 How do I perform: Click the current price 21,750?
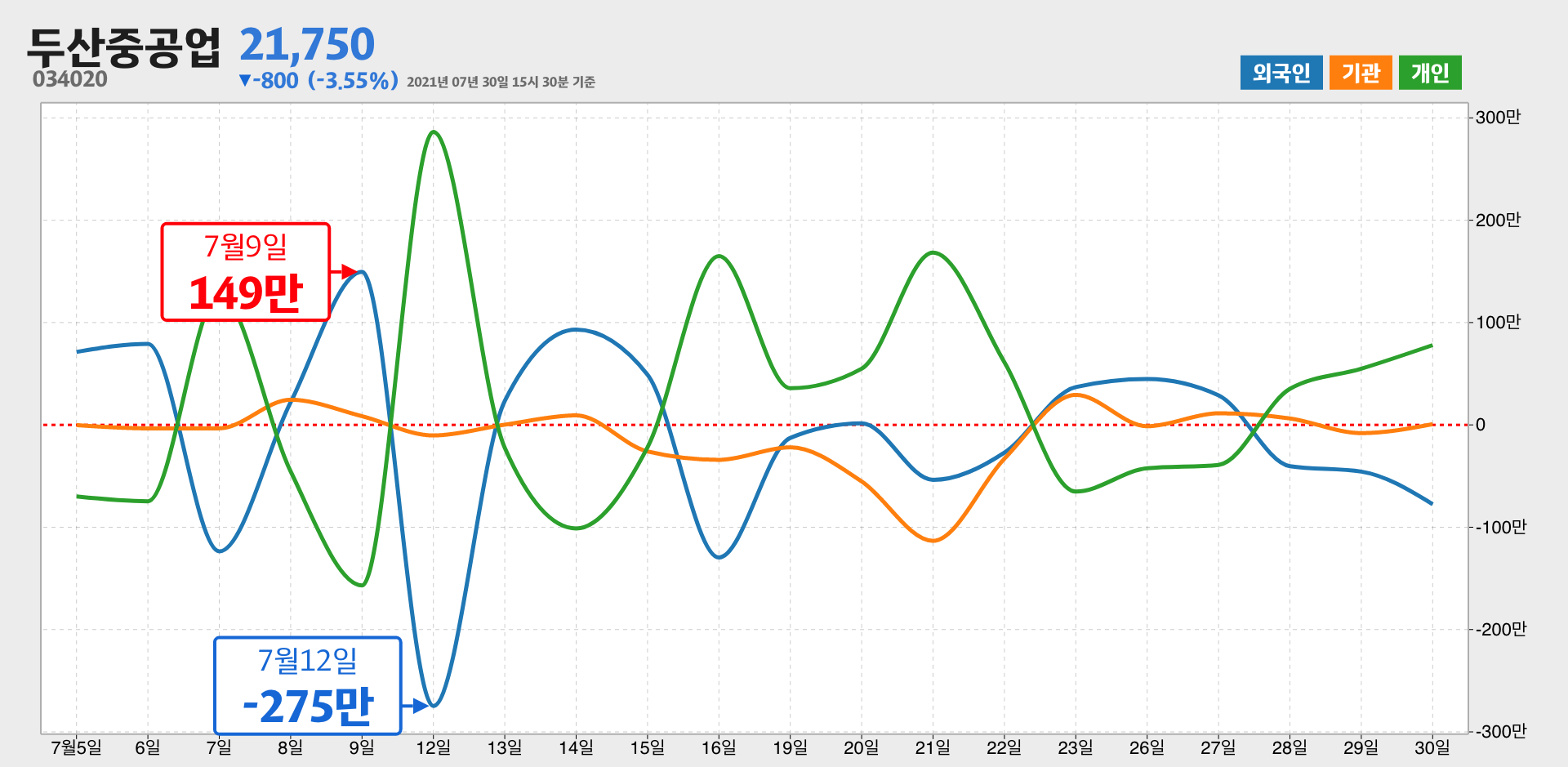(307, 44)
